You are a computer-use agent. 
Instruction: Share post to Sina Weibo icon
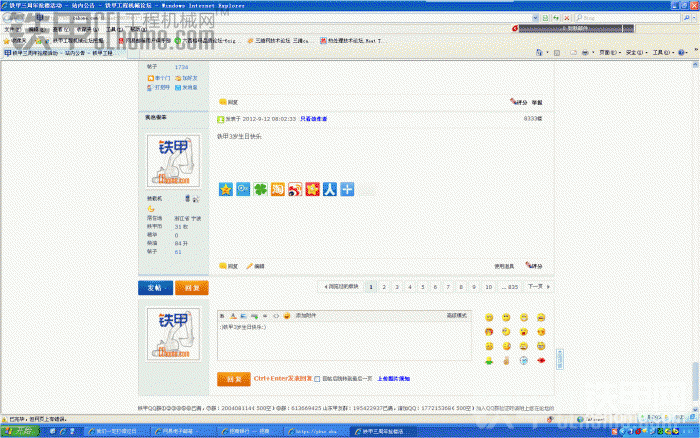(294, 188)
